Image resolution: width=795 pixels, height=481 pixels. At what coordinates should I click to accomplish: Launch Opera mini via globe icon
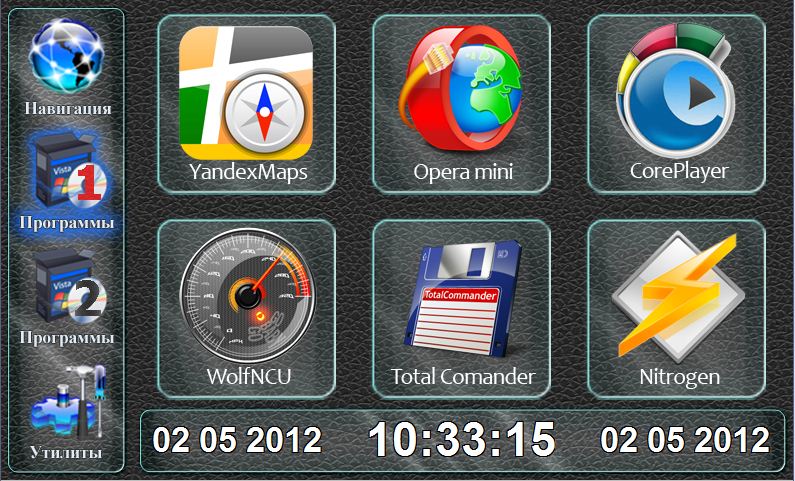pyautogui.click(x=462, y=91)
